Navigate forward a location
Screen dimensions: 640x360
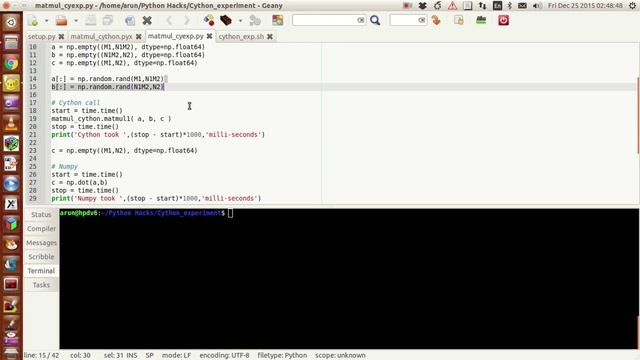[187, 20]
